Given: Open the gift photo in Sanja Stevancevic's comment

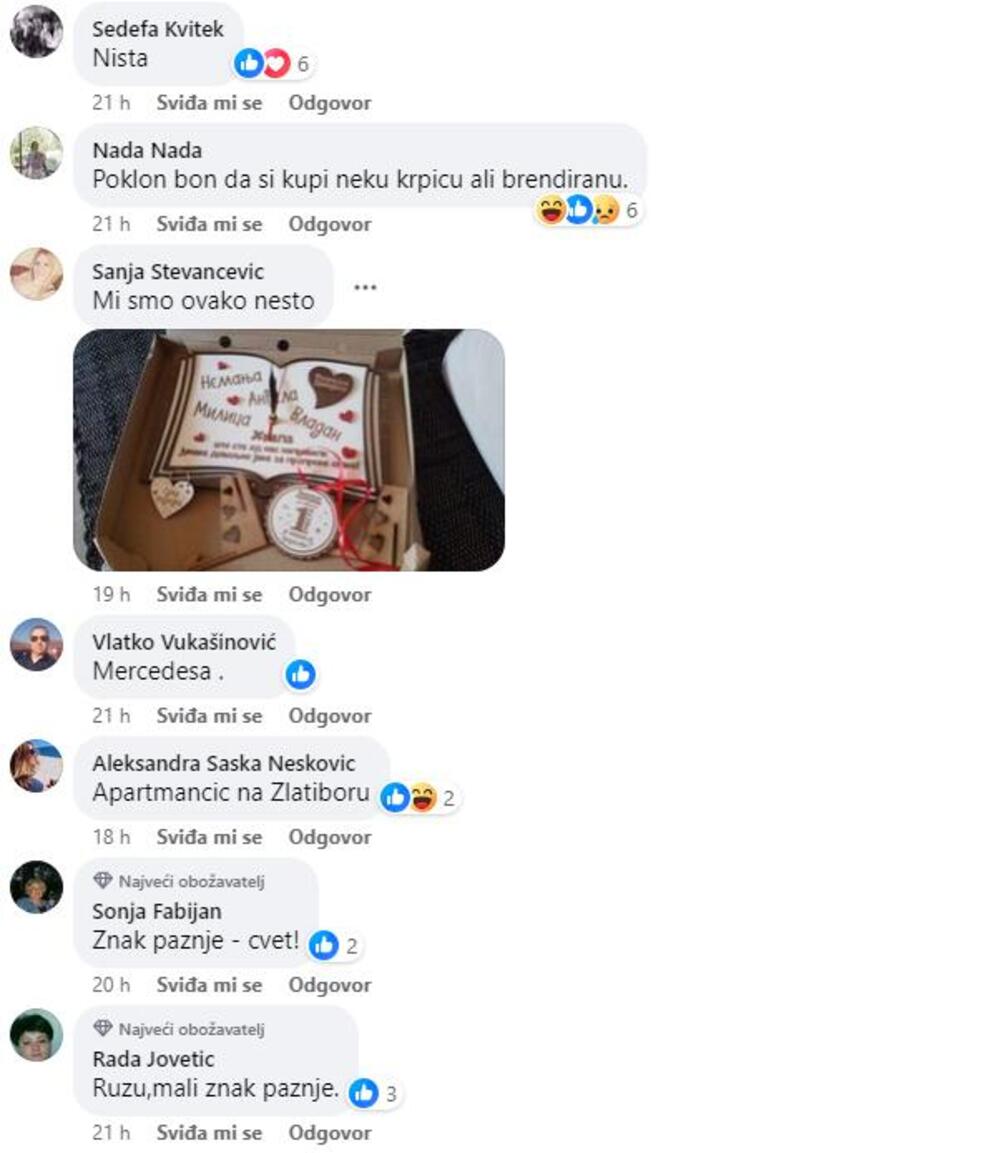Looking at the screenshot, I should click(x=289, y=450).
